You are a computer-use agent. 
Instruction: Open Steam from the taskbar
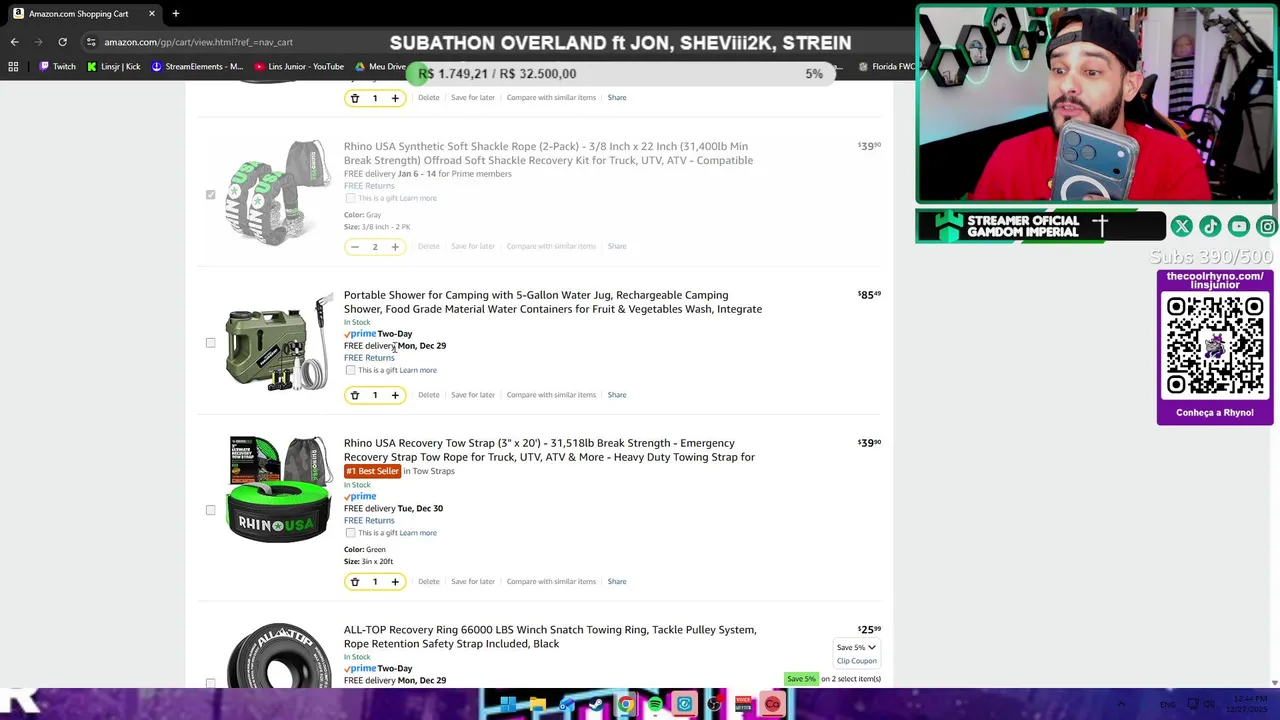596,704
